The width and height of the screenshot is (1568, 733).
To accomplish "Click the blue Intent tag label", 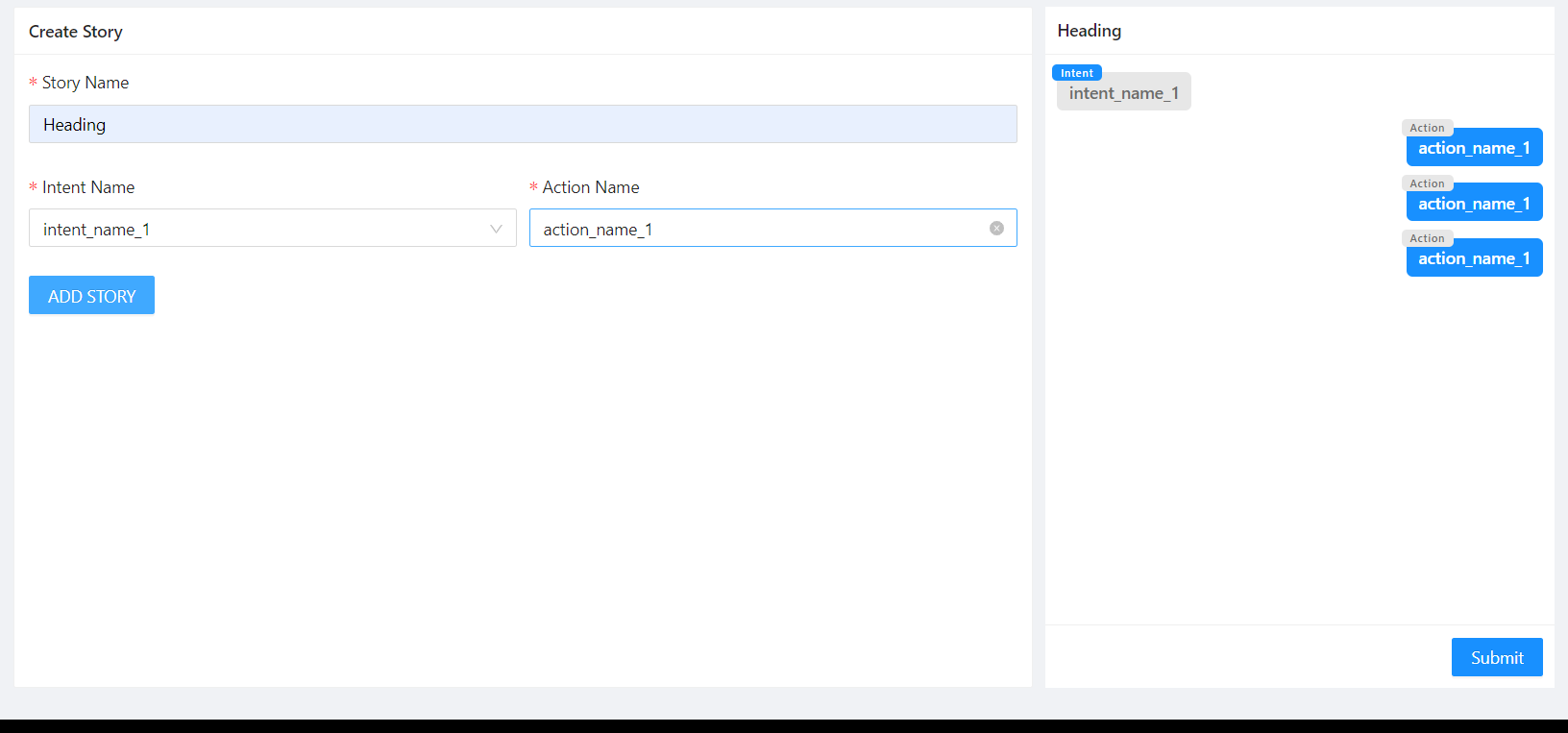I will coord(1077,73).
